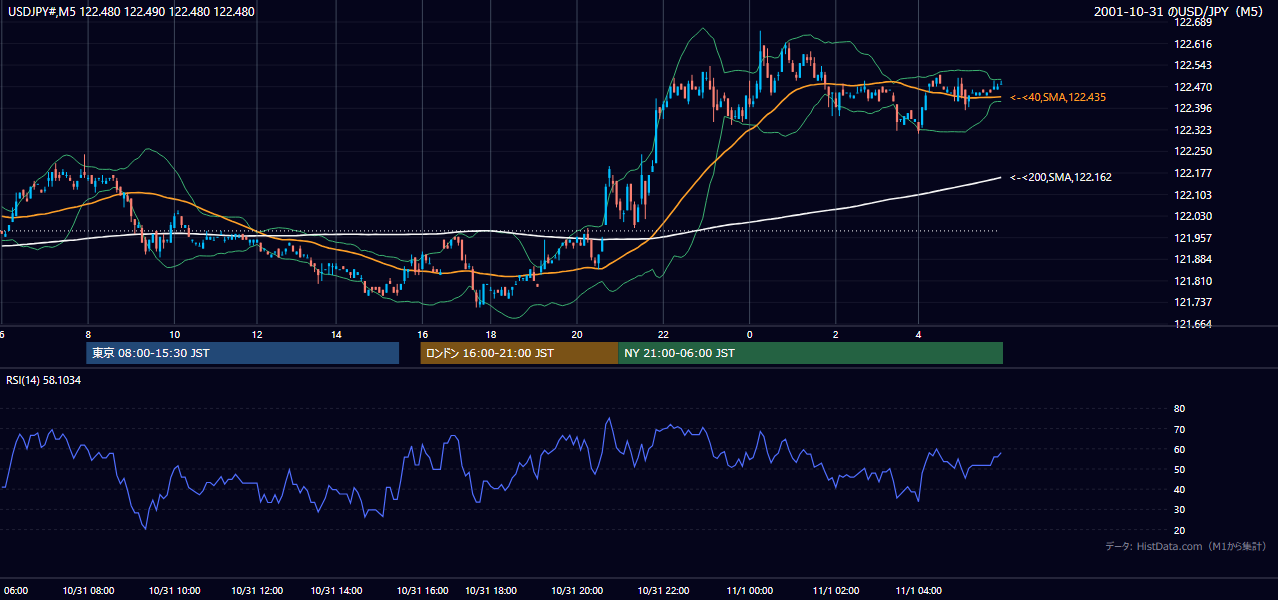Click the 122.470 price axis label
Screen dimensions: 1278x600
pyautogui.click(x=1194, y=87)
